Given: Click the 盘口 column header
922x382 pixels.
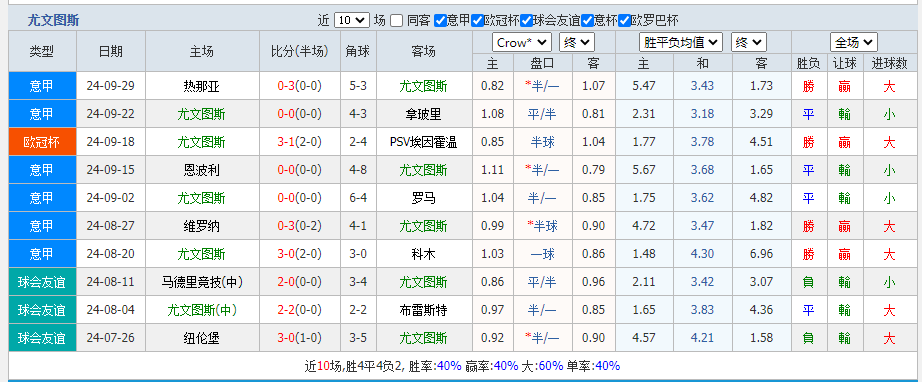Looking at the screenshot, I should (543, 63).
